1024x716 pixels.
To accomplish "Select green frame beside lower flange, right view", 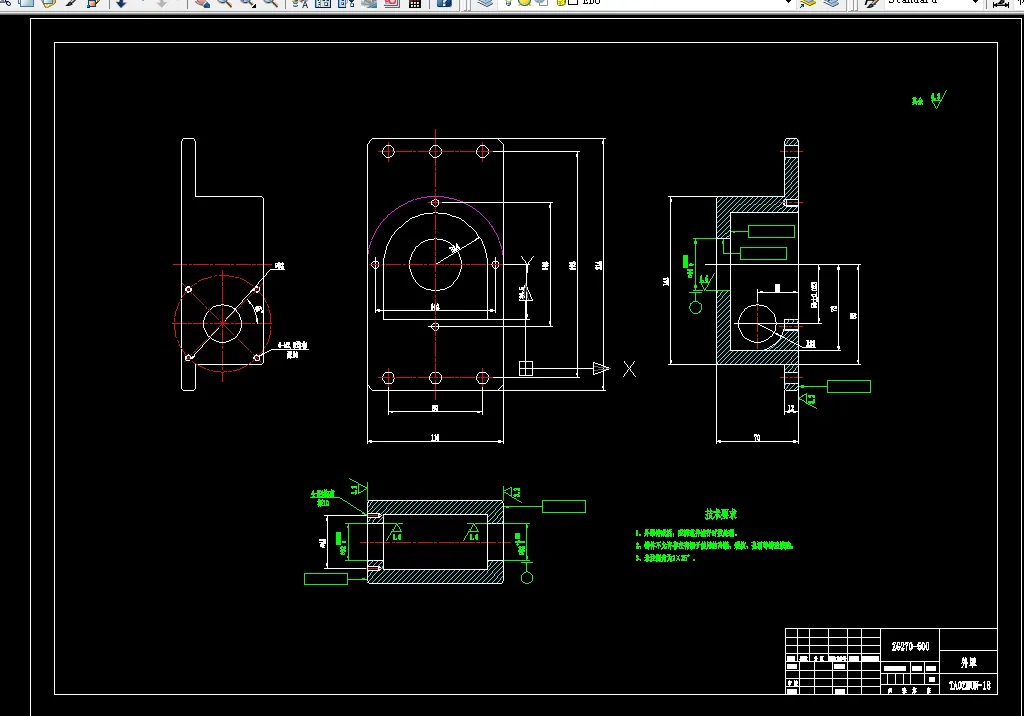I will tap(848, 387).
